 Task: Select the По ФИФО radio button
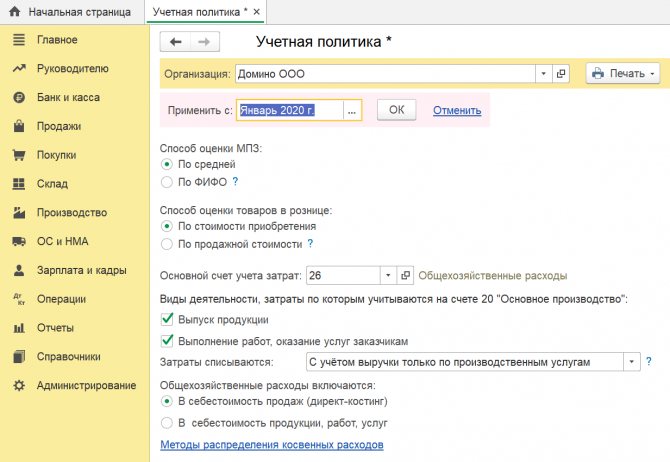tap(166, 182)
